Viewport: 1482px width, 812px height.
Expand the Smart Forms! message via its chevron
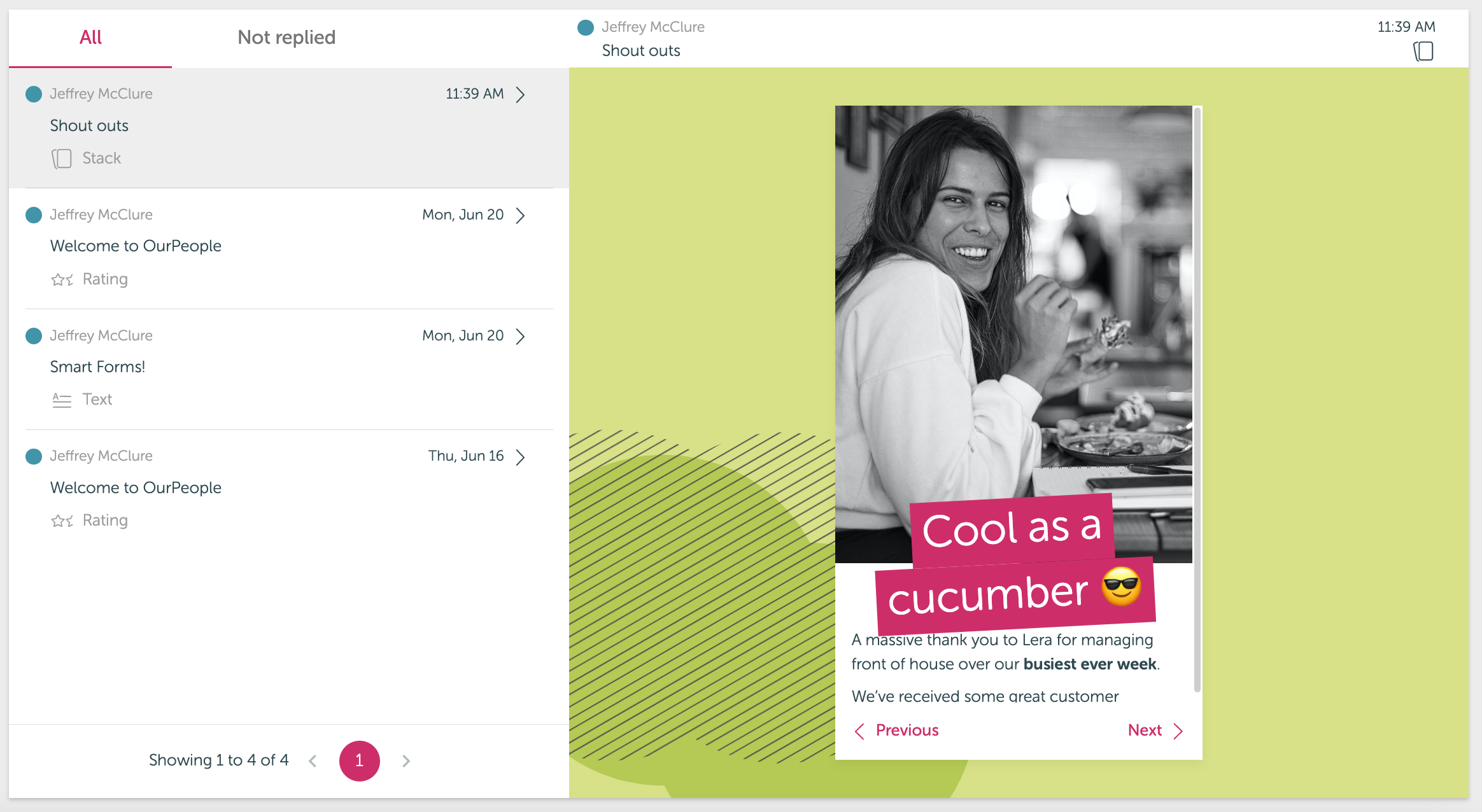521,337
